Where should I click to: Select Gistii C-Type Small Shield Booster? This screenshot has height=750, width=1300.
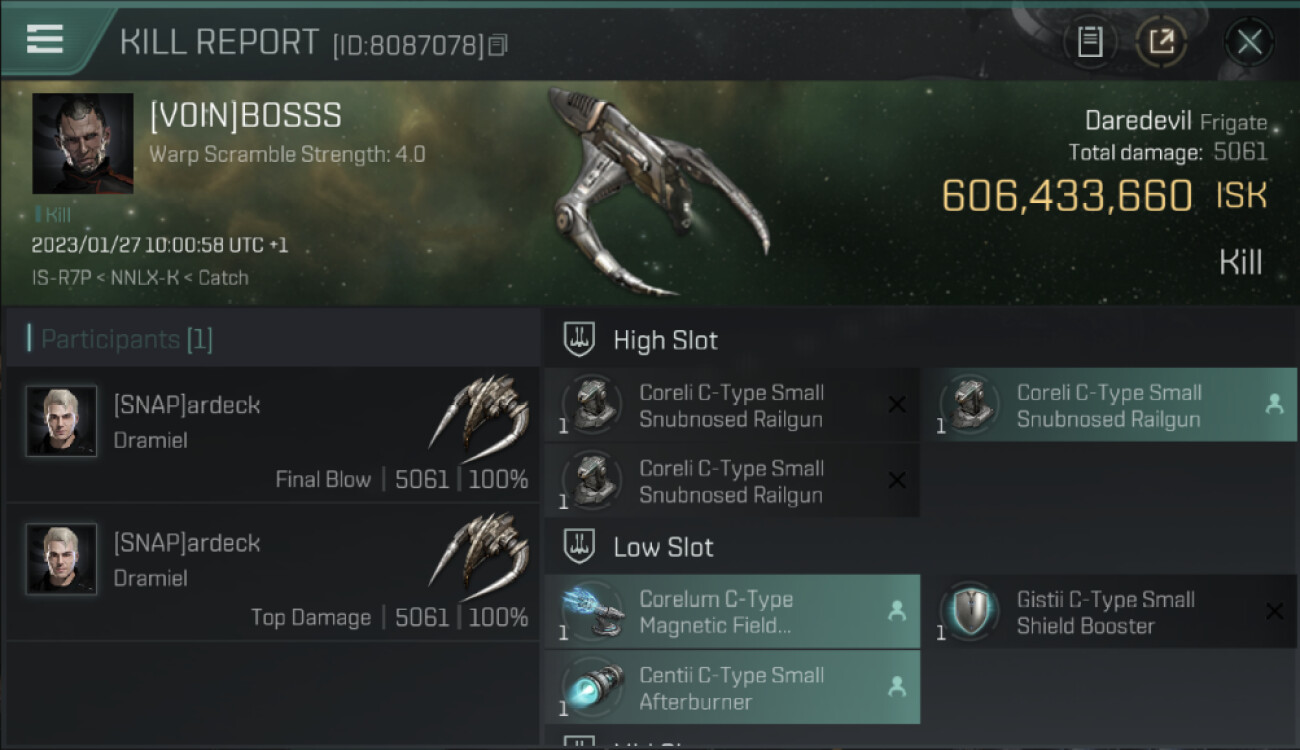coord(1109,612)
